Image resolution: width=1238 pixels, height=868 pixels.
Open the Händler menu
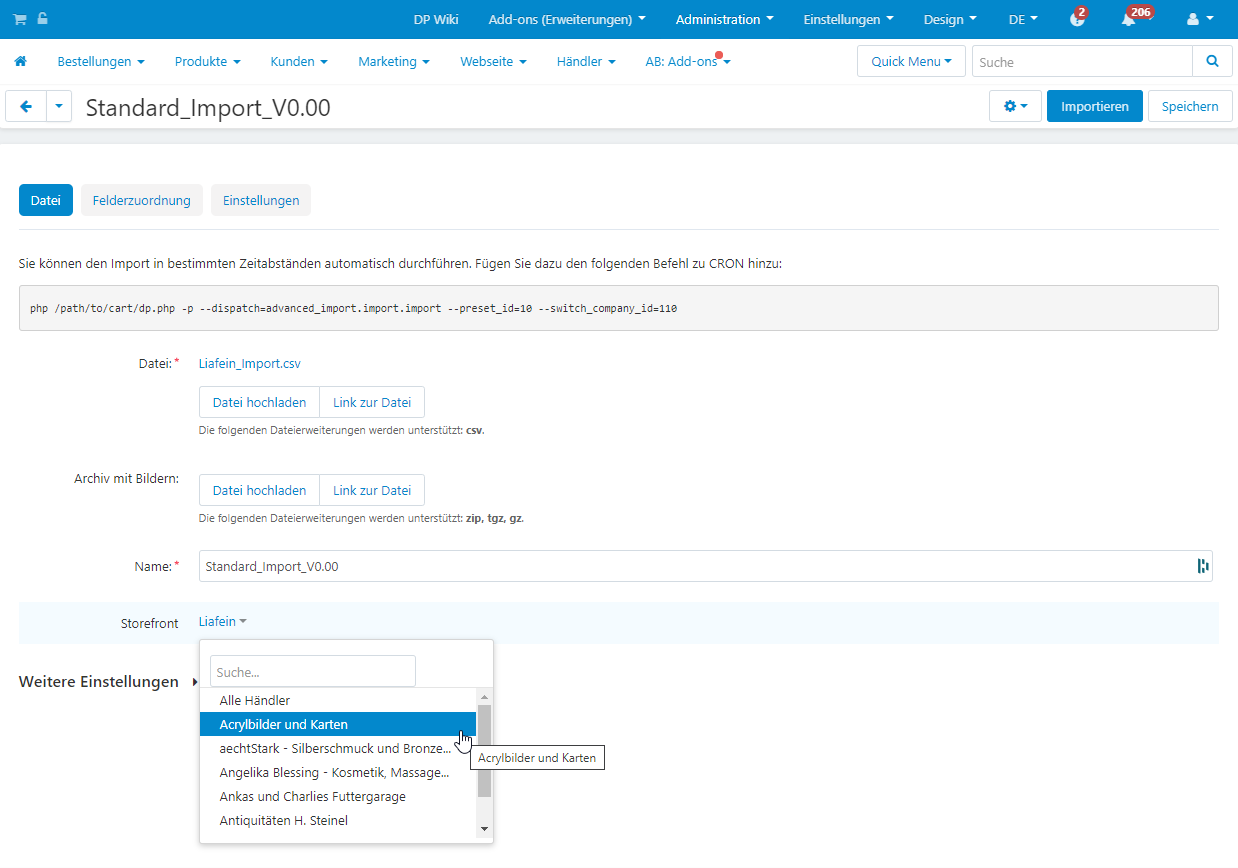point(586,62)
